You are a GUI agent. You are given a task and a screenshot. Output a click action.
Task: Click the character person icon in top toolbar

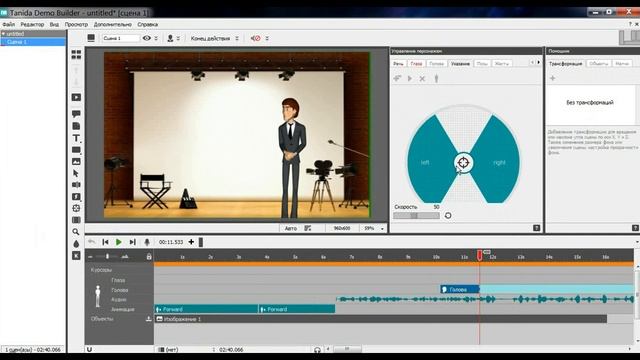point(170,38)
